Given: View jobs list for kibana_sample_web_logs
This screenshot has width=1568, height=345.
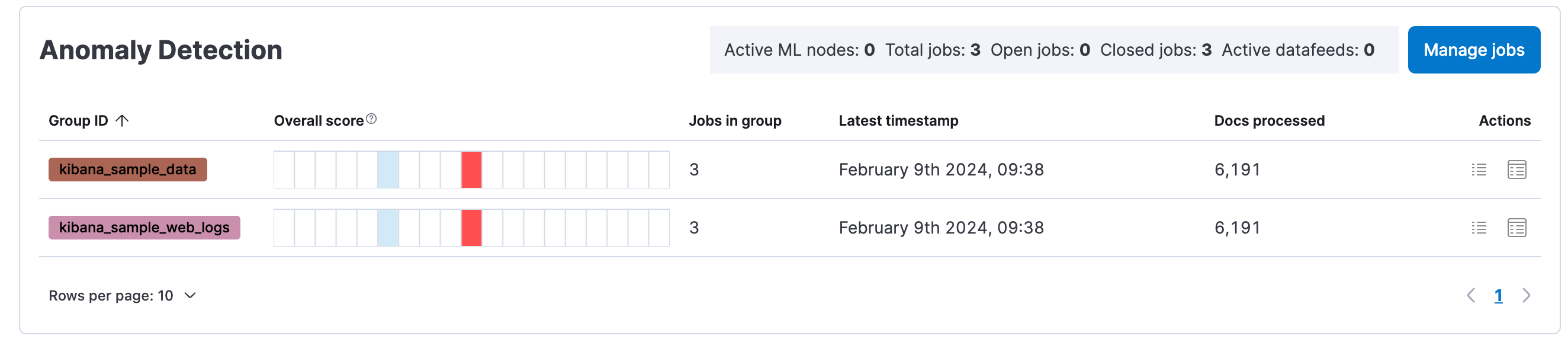Looking at the screenshot, I should pyautogui.click(x=1479, y=228).
